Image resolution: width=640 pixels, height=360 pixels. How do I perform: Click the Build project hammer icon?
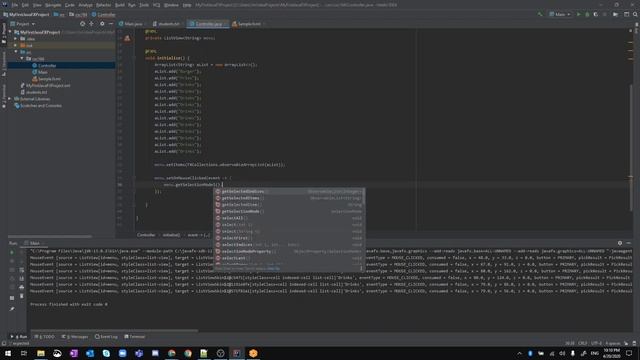(x=540, y=14)
